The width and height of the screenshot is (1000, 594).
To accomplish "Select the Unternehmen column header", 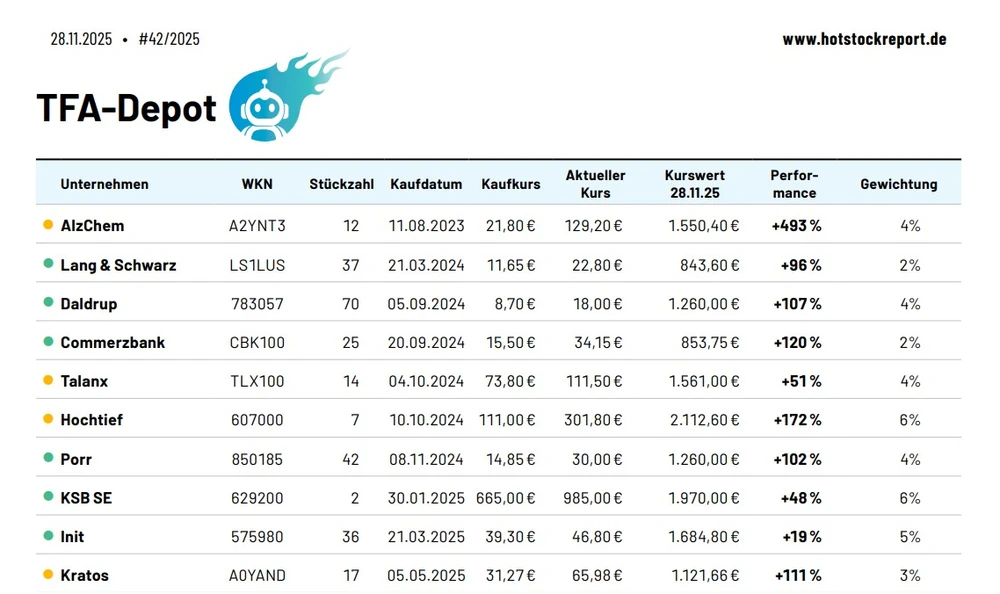I will tap(104, 184).
